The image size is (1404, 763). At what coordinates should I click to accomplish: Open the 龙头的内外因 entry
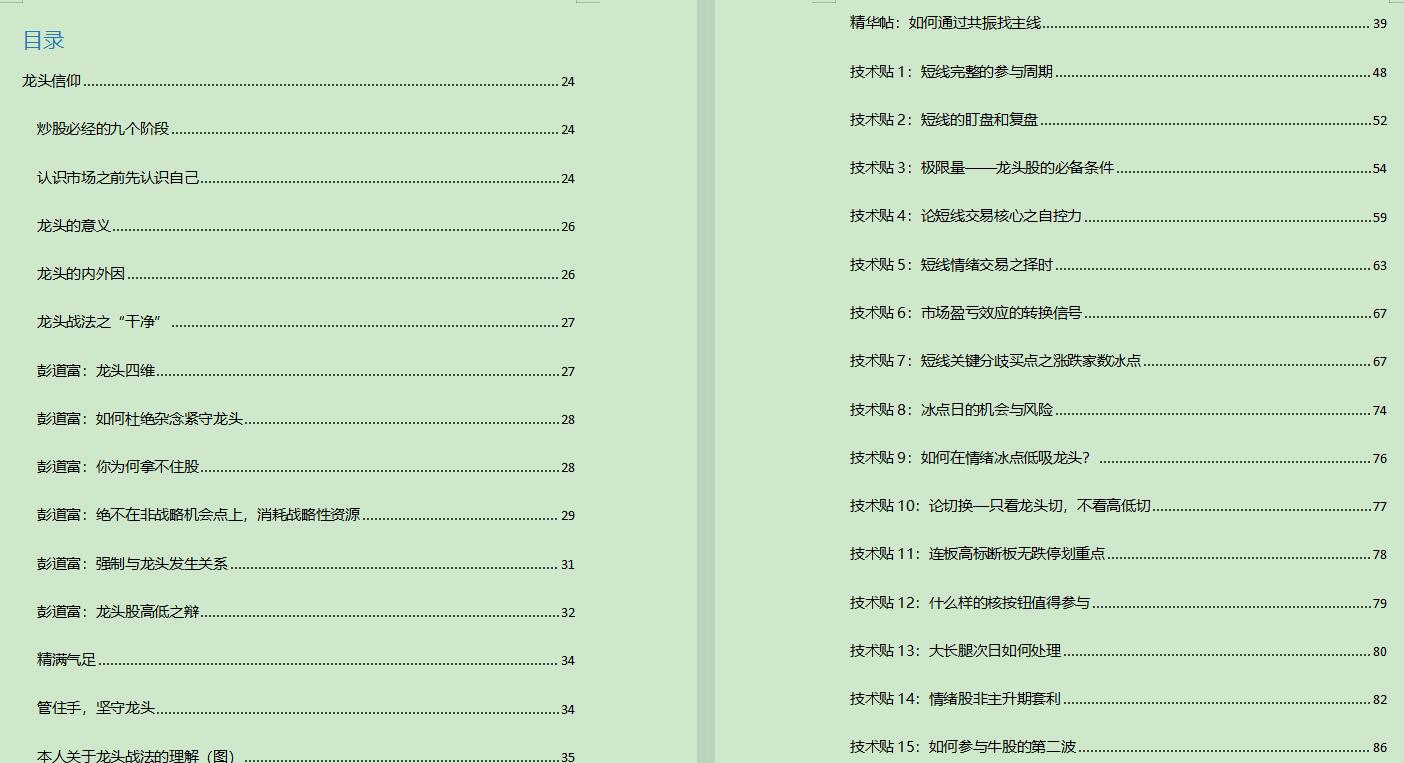80,274
